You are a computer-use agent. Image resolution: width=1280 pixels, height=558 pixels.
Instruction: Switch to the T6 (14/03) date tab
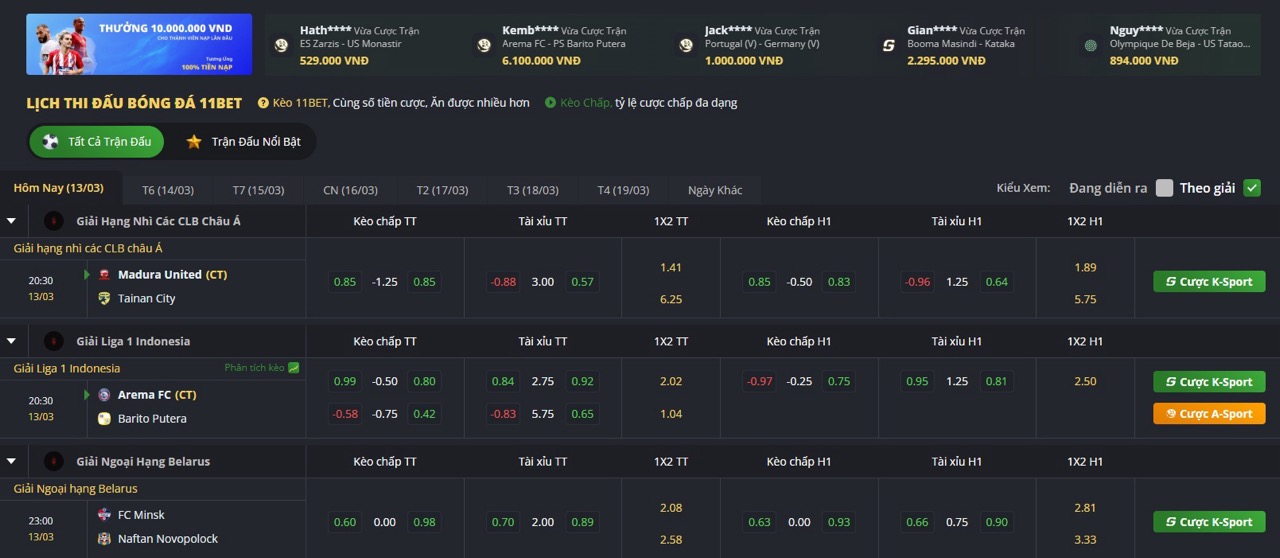[x=167, y=190]
